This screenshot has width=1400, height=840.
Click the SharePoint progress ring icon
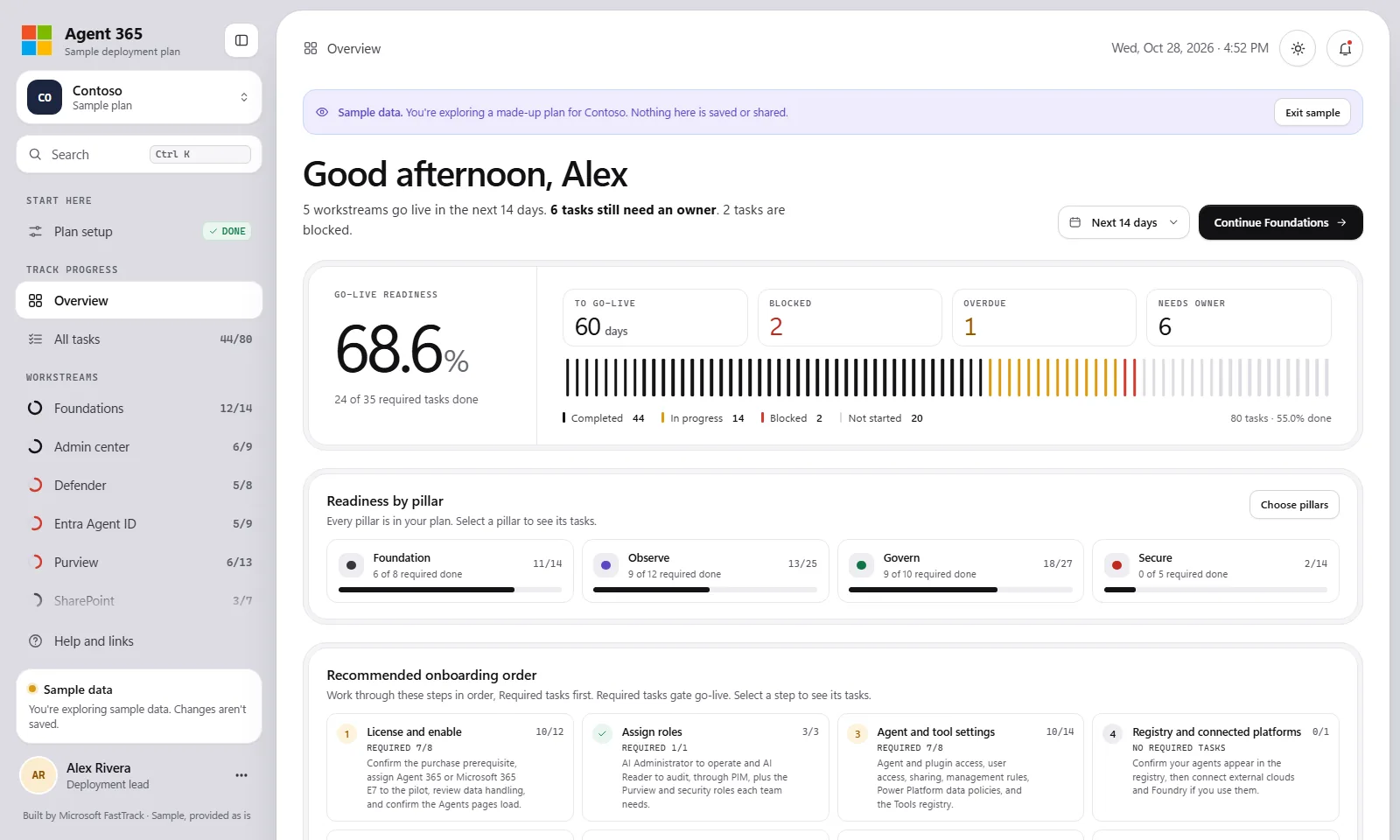[x=35, y=600]
